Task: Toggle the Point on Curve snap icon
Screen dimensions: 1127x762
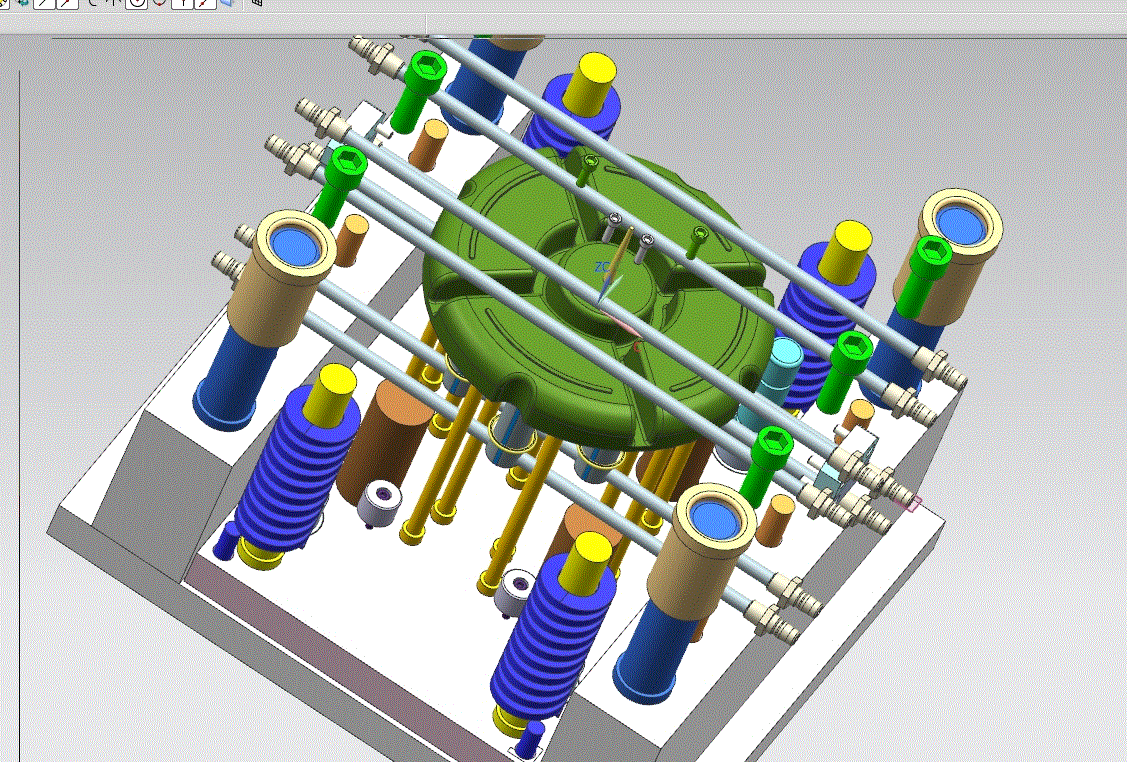Action: coord(205,3)
